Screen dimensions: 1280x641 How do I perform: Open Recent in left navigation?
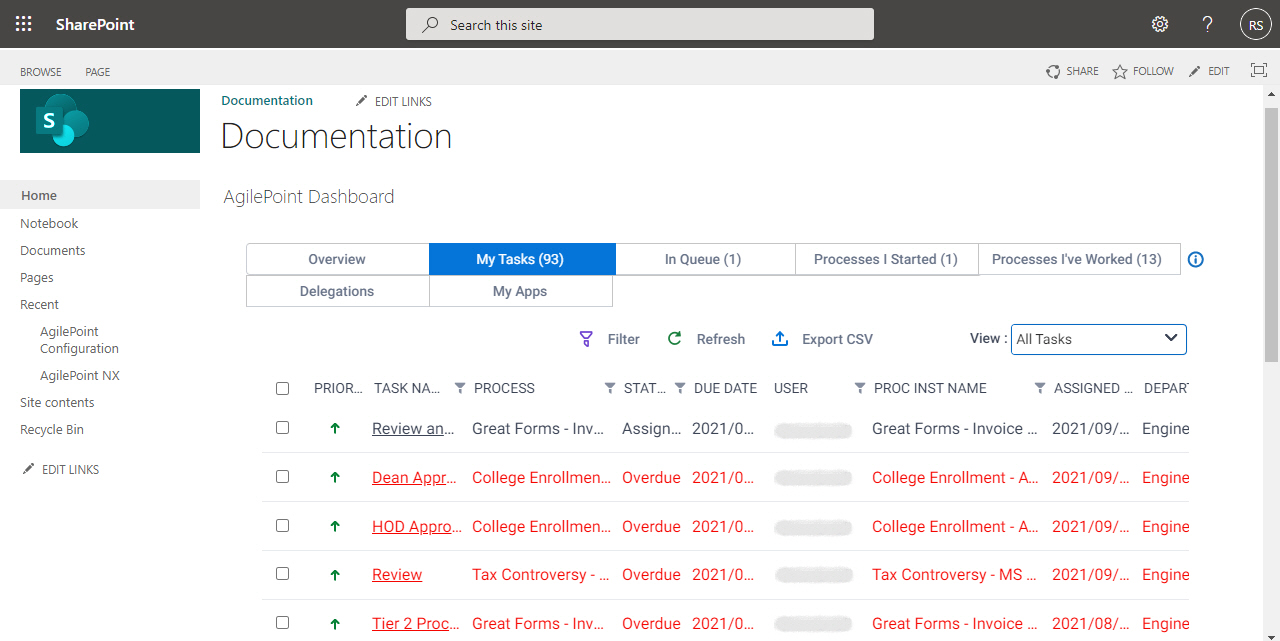tap(39, 304)
